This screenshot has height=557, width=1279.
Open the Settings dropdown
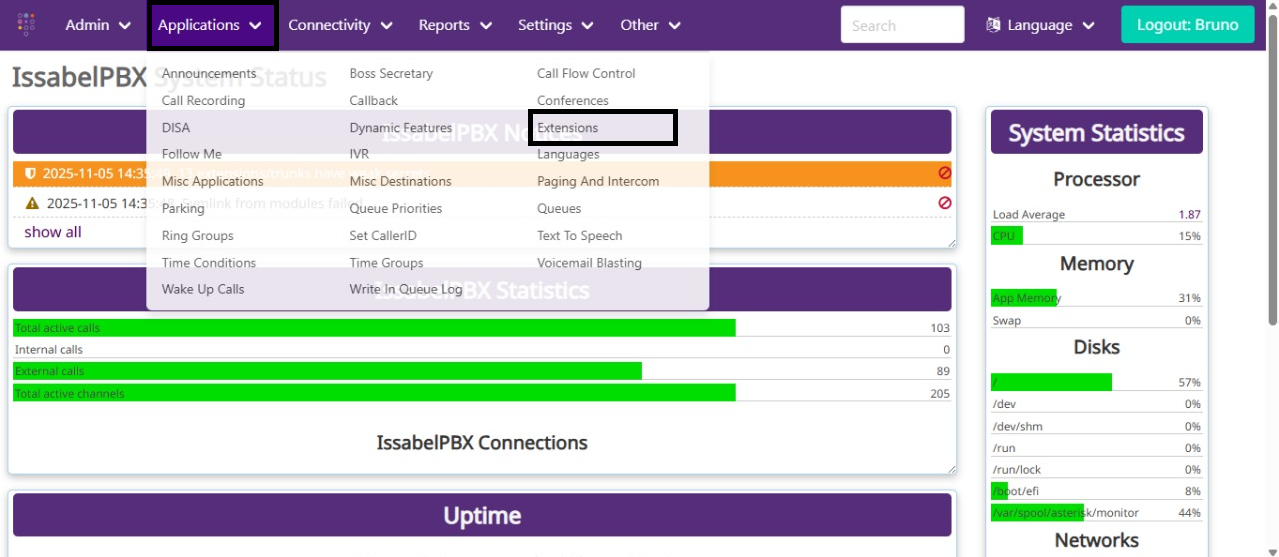tap(555, 25)
